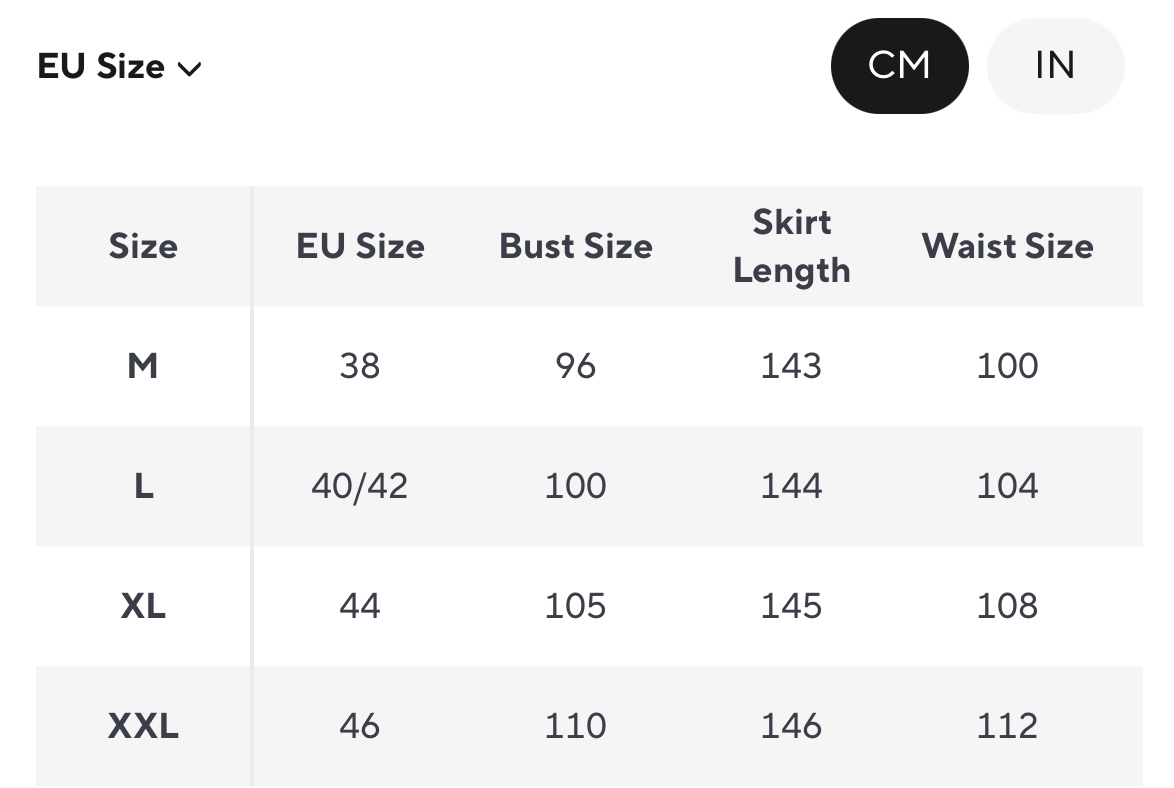Click the 40/42 EU size cell
This screenshot has width=1174, height=788.
click(x=360, y=486)
